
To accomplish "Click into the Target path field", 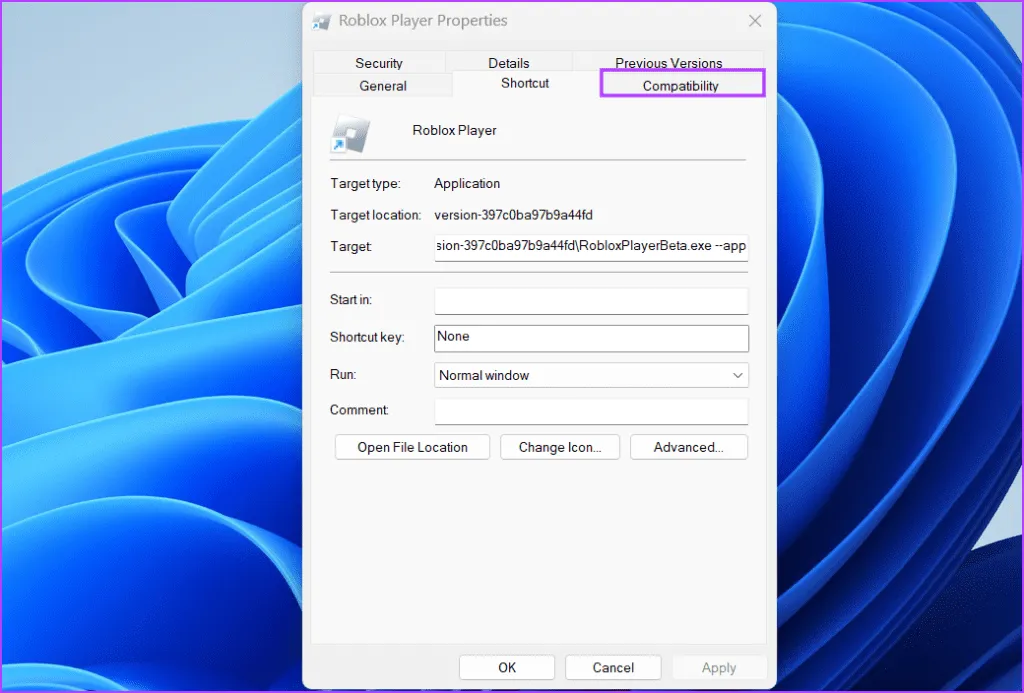I will click(x=591, y=246).
